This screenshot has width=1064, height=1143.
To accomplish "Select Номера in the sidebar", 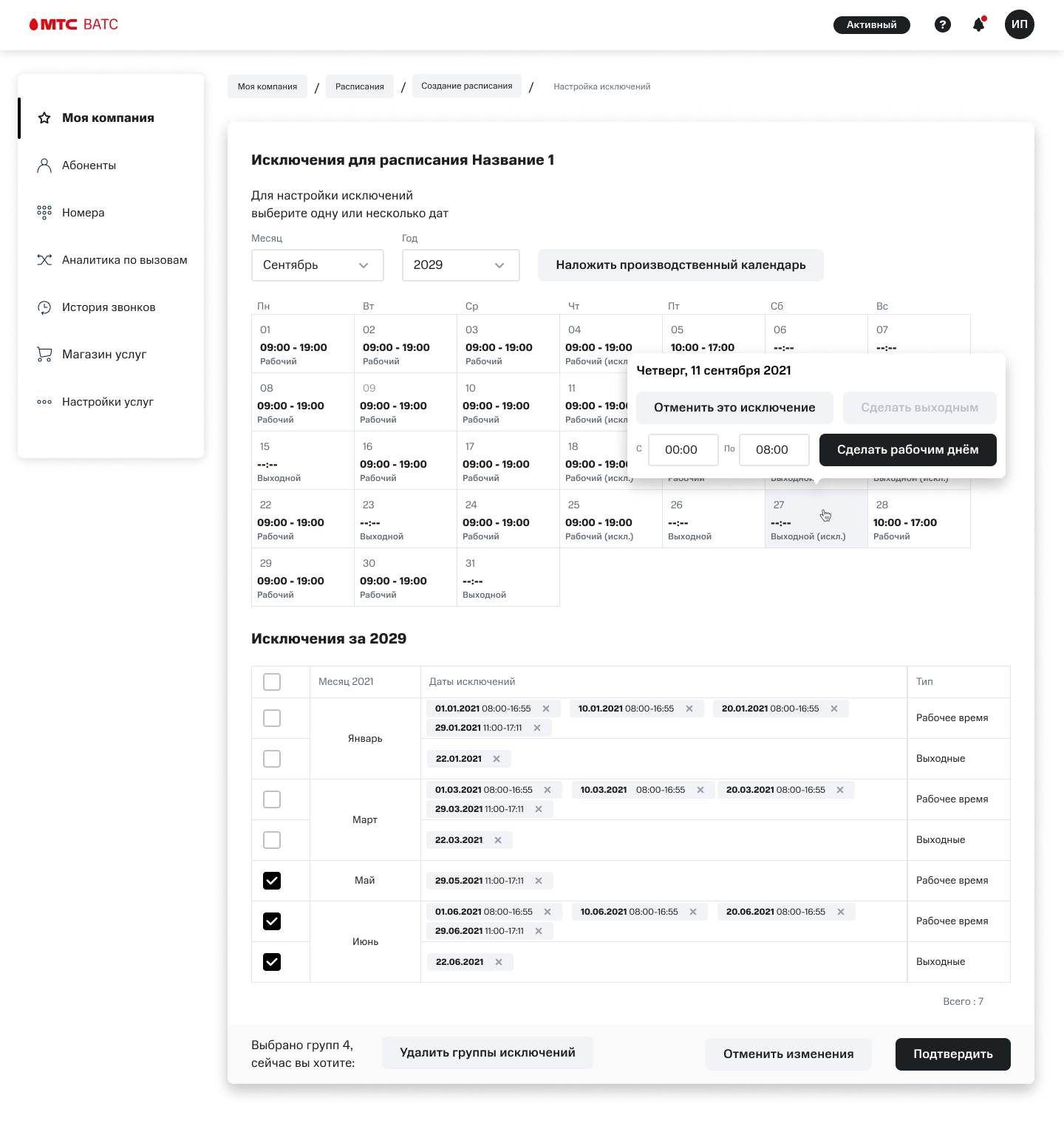I will tap(83, 212).
